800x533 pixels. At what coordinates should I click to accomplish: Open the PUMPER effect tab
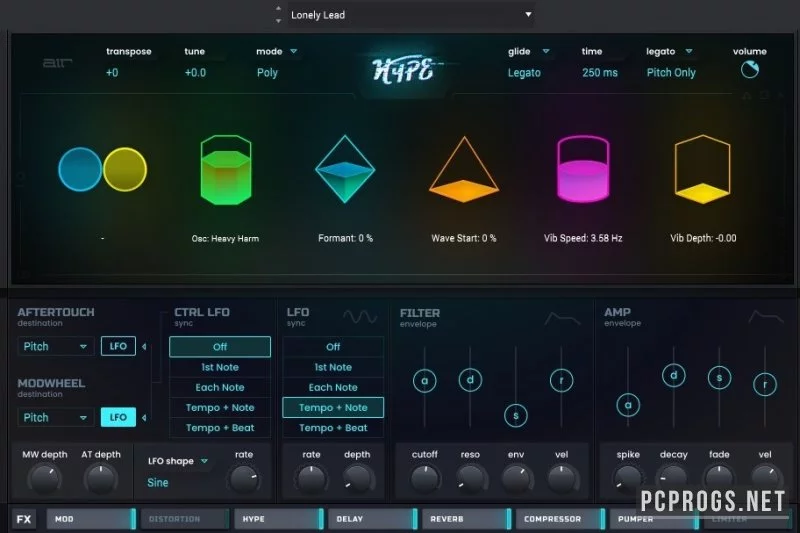pyautogui.click(x=655, y=519)
